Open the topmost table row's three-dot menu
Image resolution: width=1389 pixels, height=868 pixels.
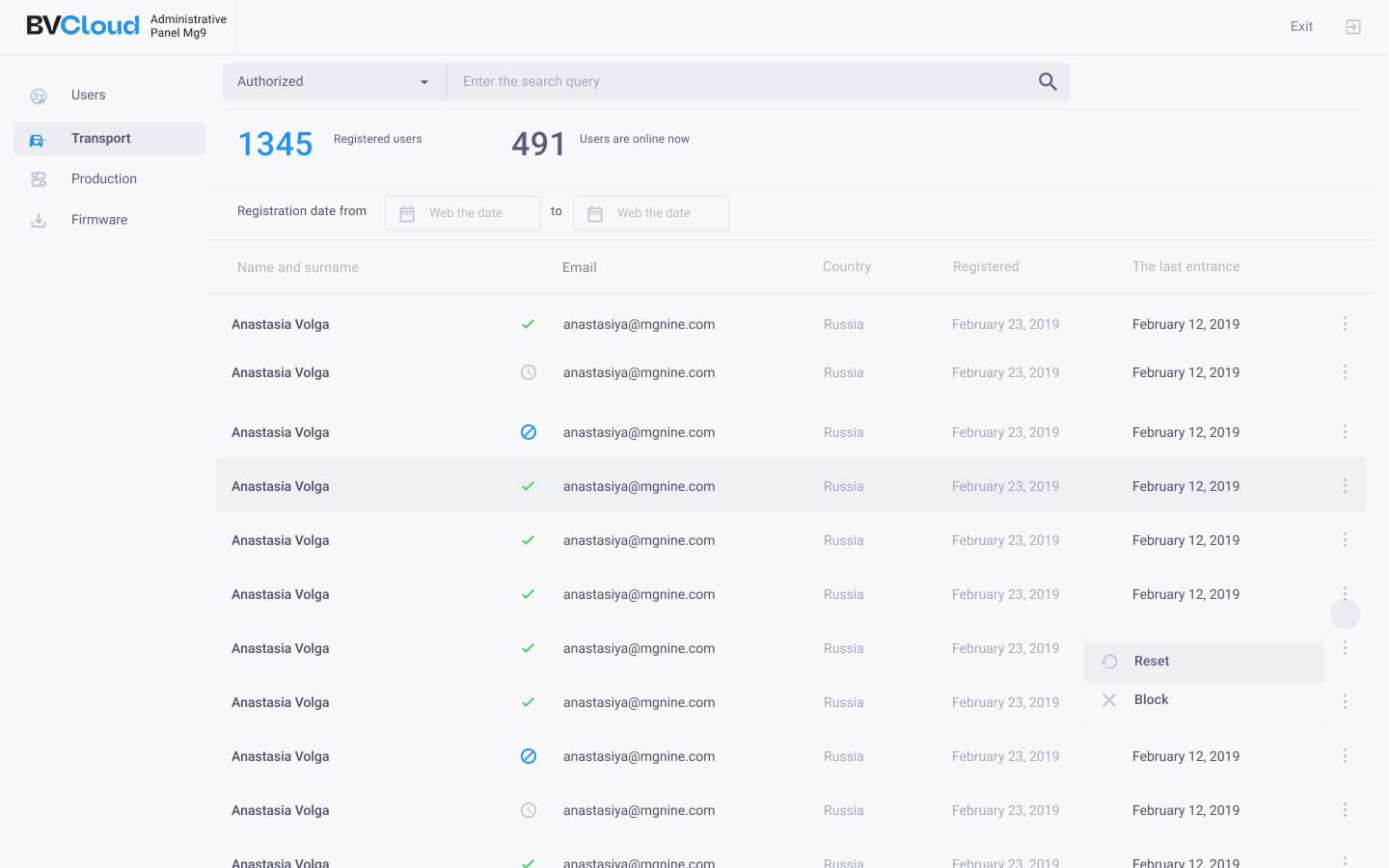(x=1345, y=324)
